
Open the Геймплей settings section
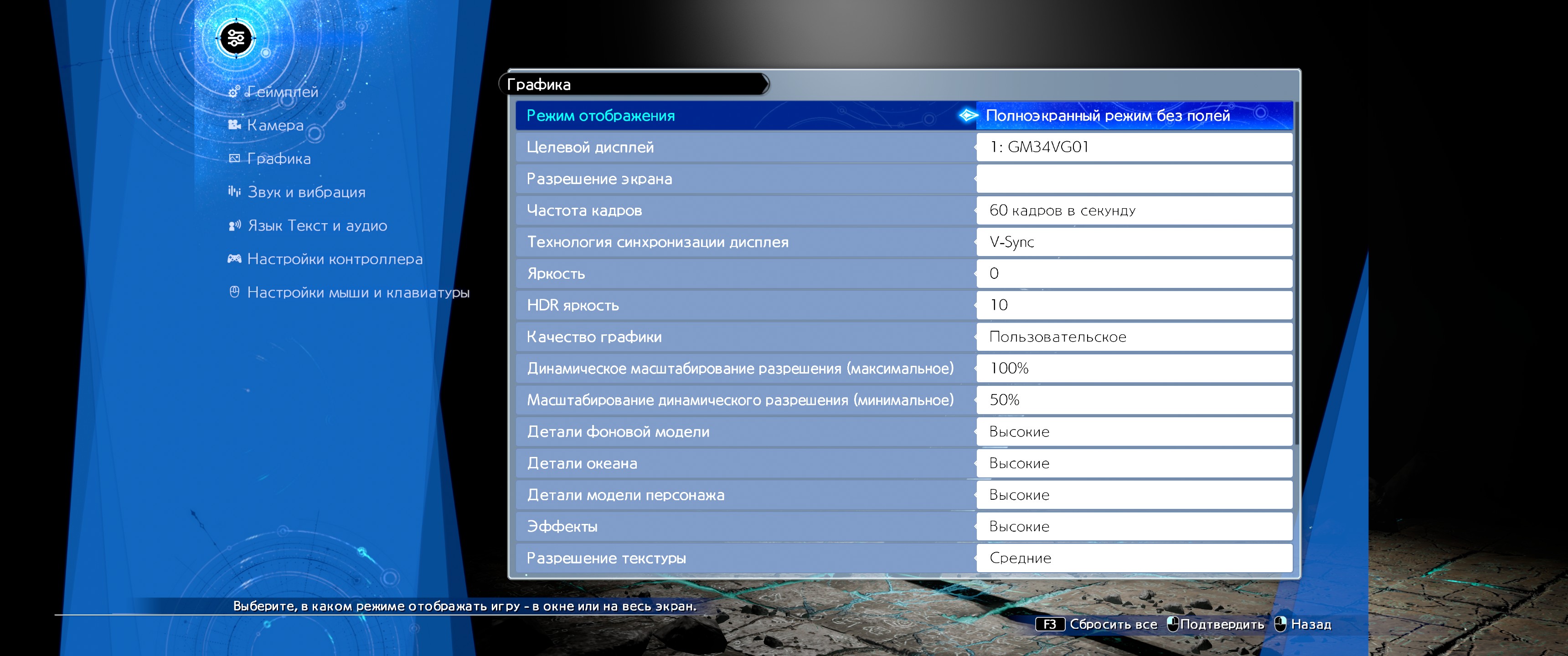pos(283,92)
